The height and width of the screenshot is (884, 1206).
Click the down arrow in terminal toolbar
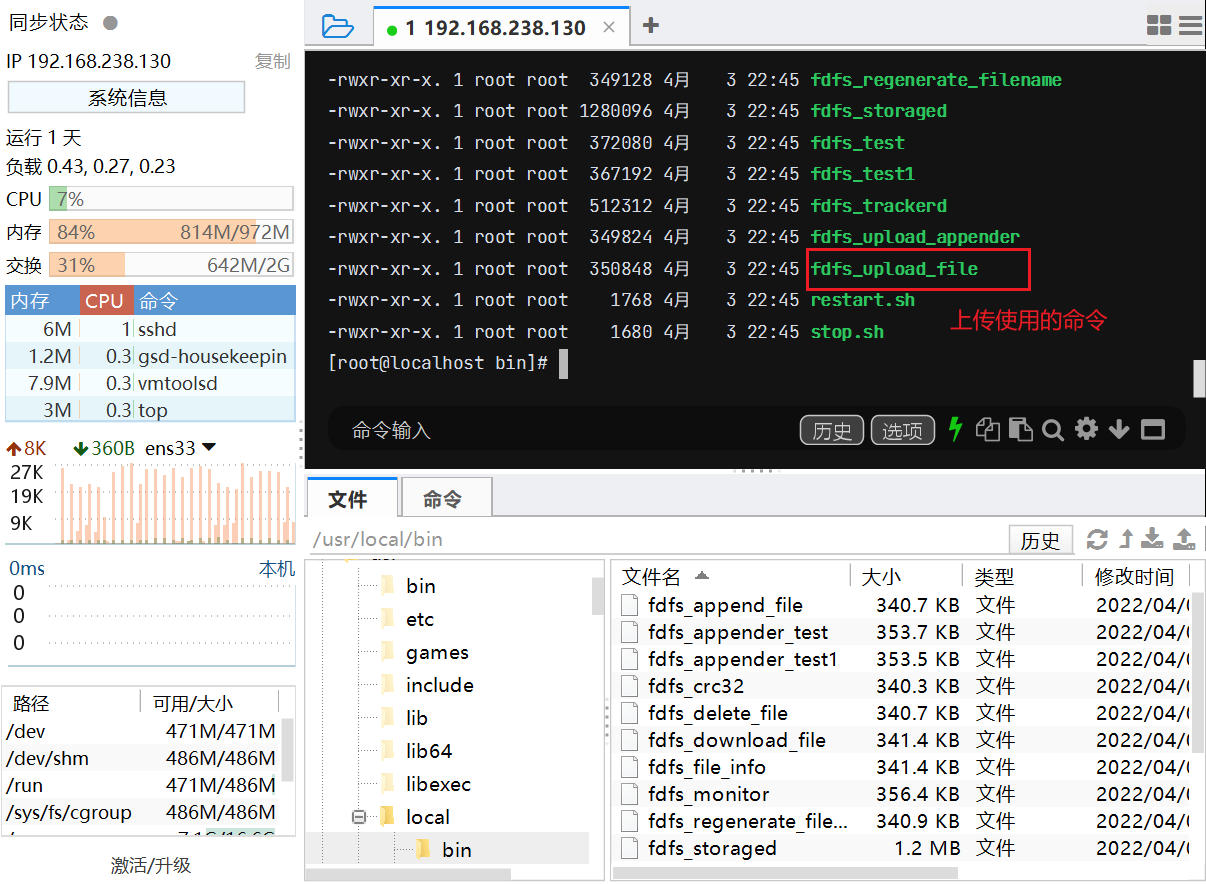click(1119, 430)
